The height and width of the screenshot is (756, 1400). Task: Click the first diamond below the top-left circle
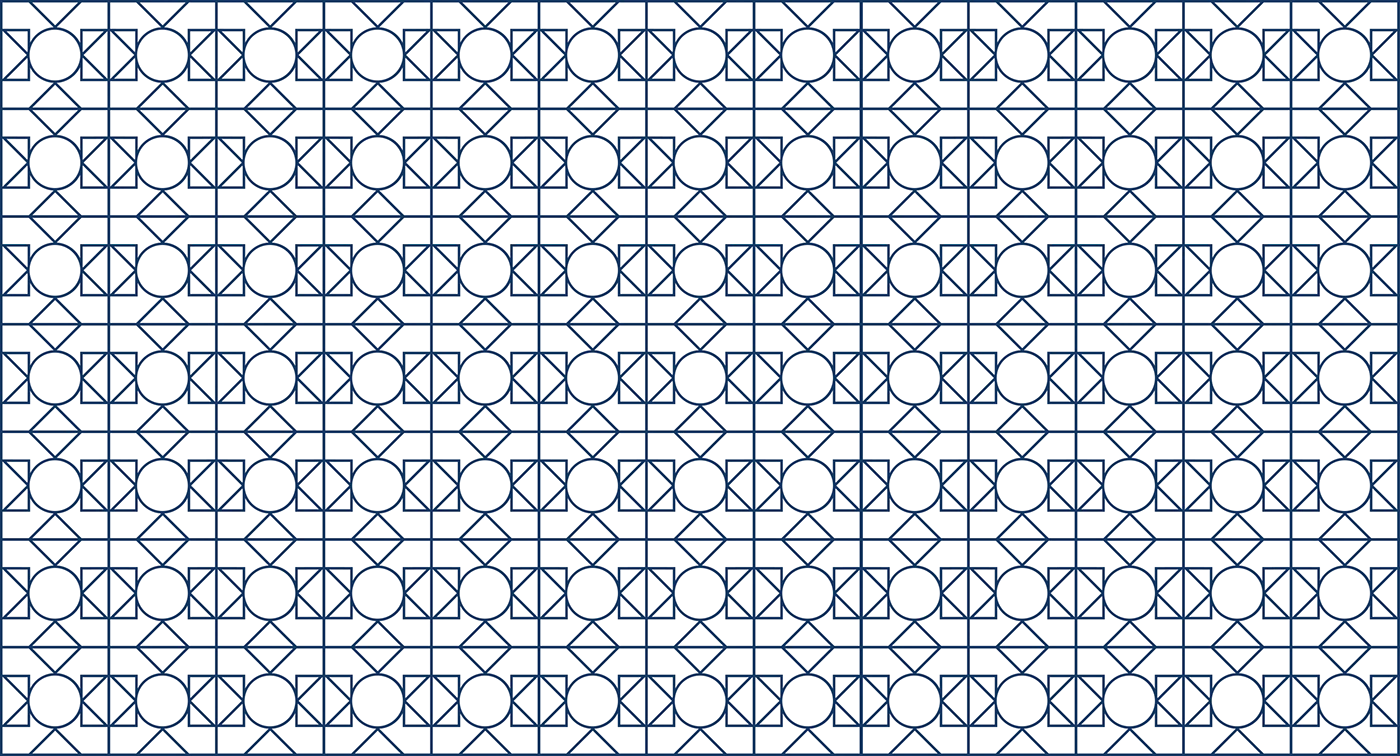click(x=55, y=108)
